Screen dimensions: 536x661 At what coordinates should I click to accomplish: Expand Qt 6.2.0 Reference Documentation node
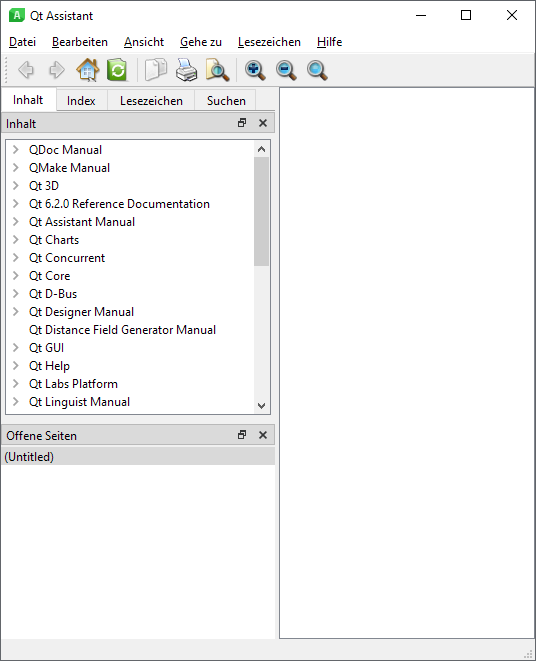tap(16, 204)
